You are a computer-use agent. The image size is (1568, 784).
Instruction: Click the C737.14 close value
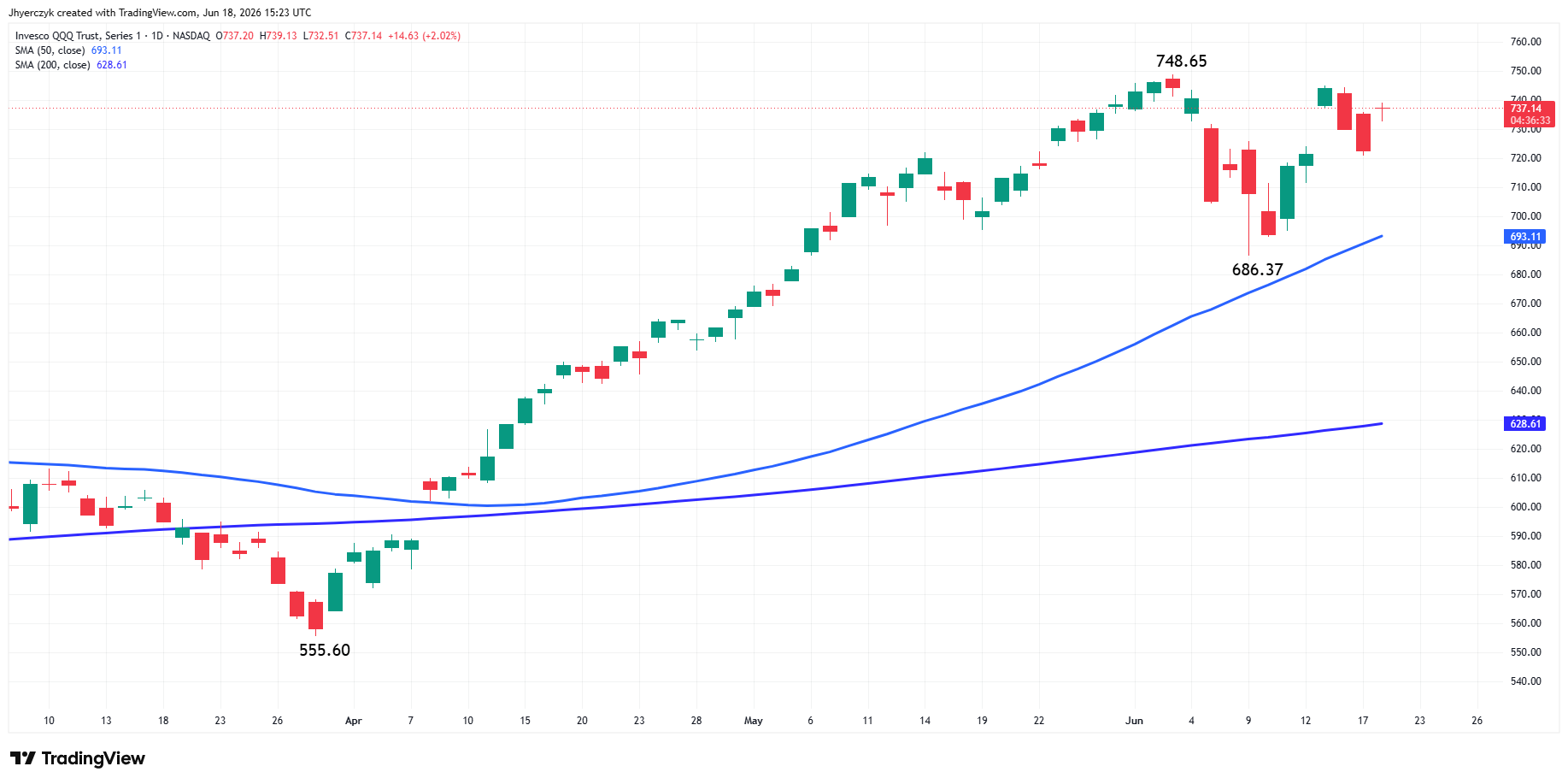[363, 36]
